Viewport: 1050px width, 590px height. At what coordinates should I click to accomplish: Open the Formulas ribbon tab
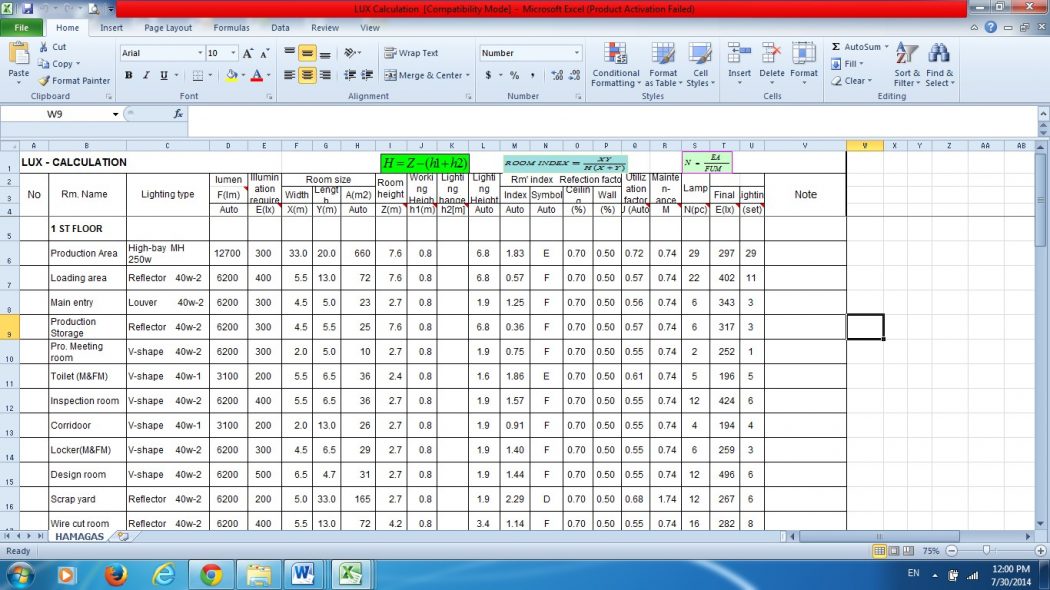point(231,28)
